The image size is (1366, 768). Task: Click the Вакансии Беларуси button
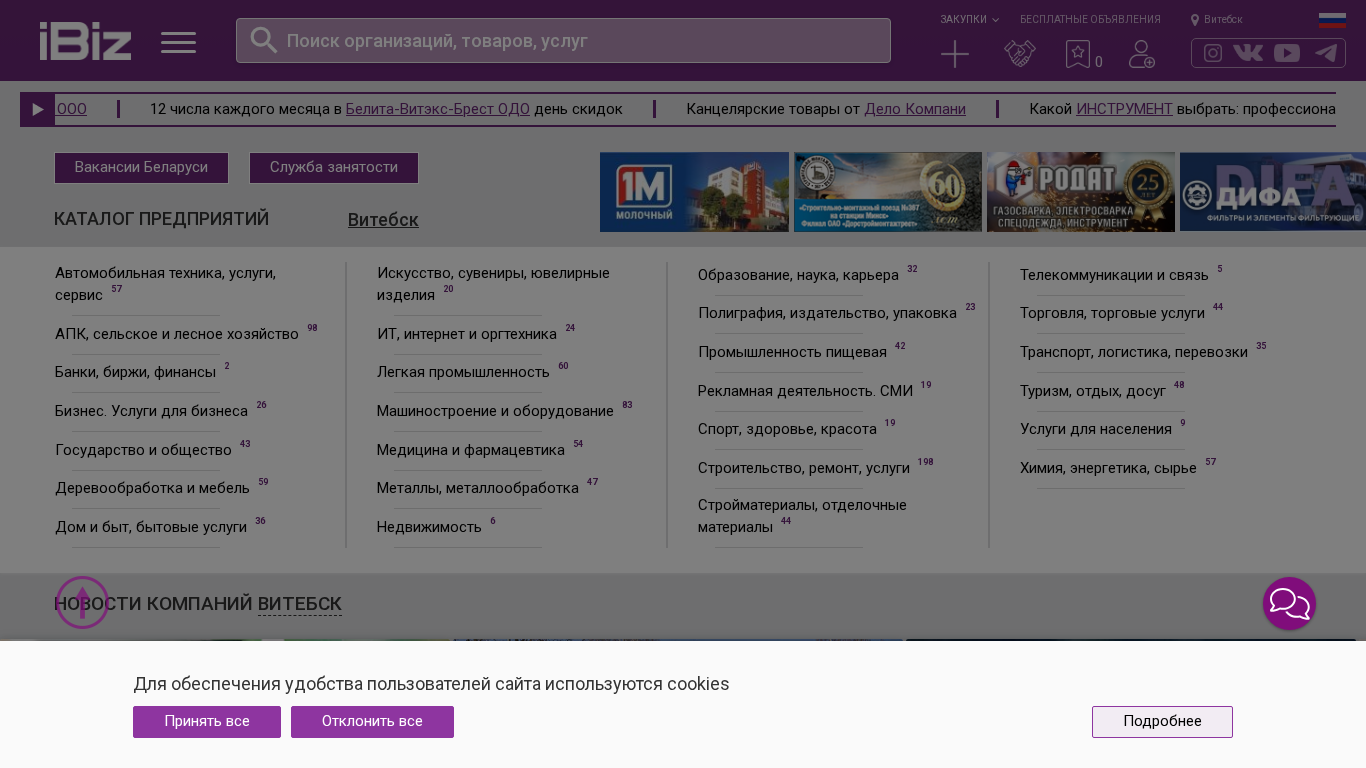(x=141, y=168)
